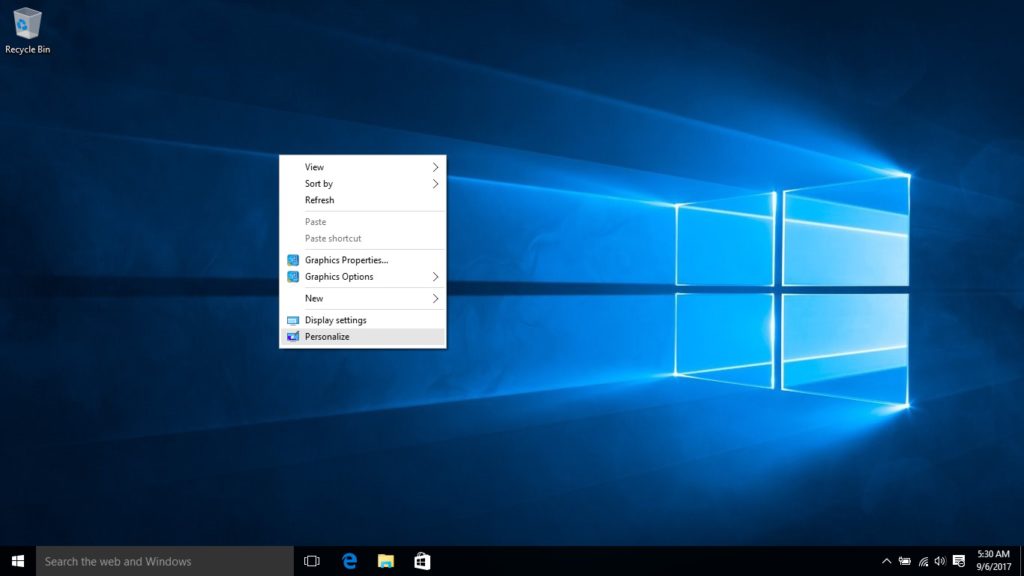Launch Microsoft Edge from the taskbar

[x=349, y=561]
